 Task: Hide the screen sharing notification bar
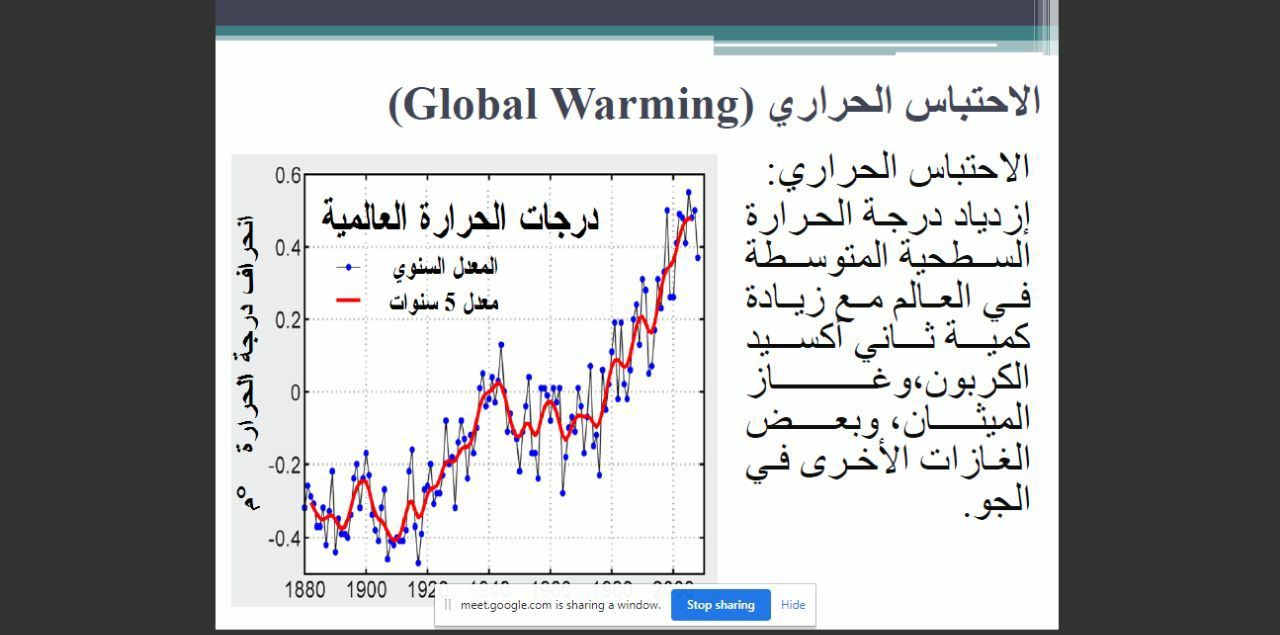(793, 605)
